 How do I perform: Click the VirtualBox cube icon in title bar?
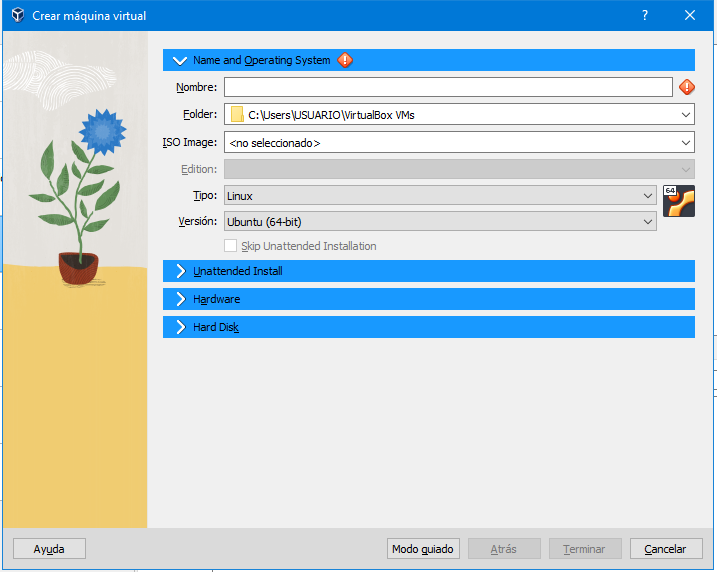coord(18,15)
